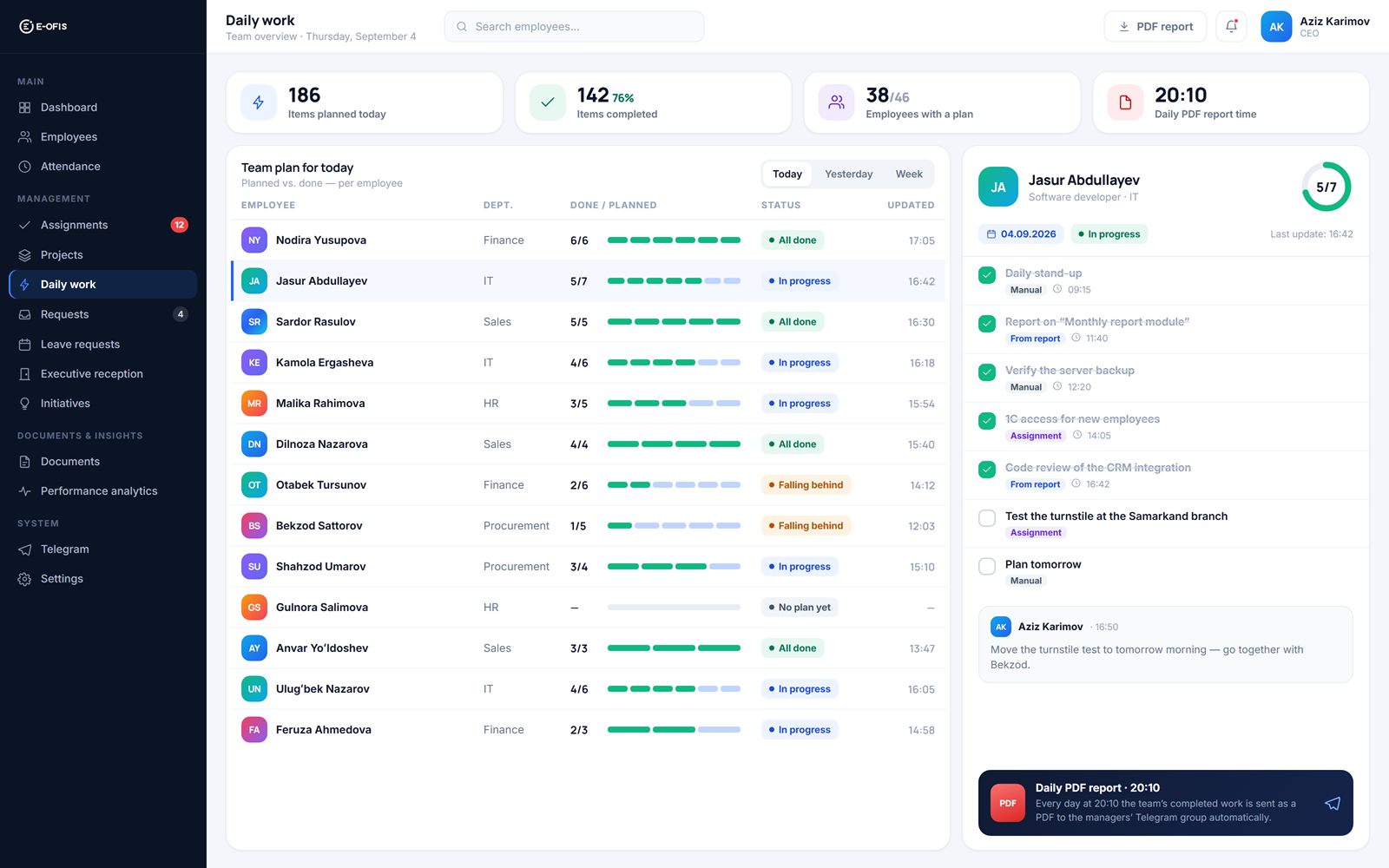This screenshot has height=868, width=1389.
Task: Switch to the Today tab
Action: coord(787,174)
